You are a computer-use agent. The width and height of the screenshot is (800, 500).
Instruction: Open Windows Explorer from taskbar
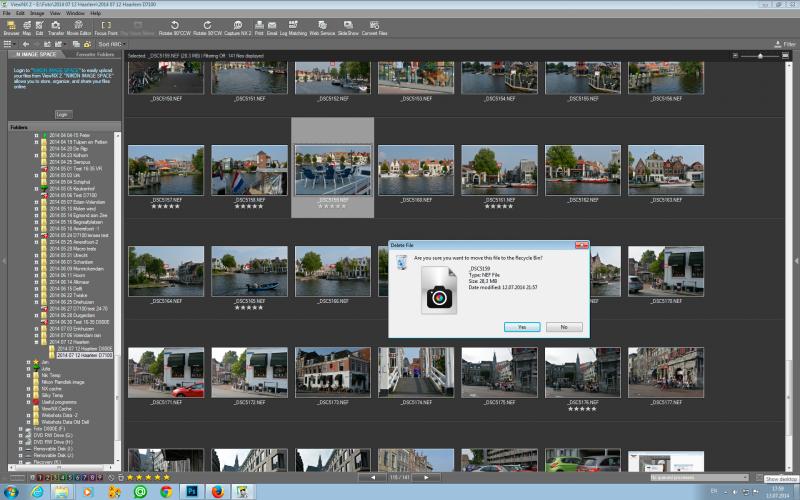point(62,492)
